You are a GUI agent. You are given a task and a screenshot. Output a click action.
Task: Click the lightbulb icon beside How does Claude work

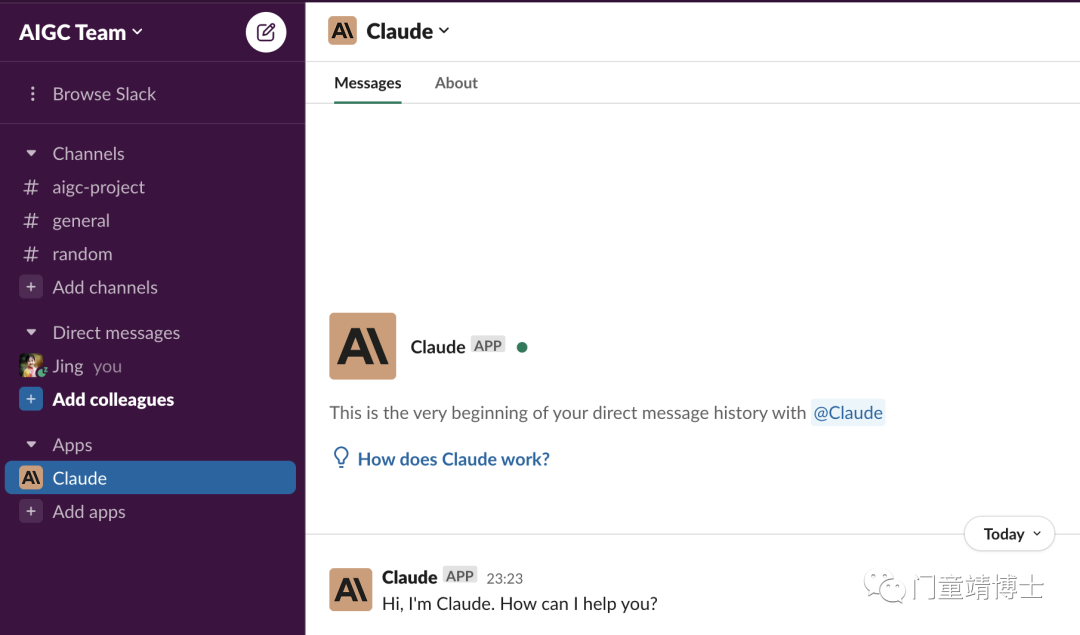341,457
